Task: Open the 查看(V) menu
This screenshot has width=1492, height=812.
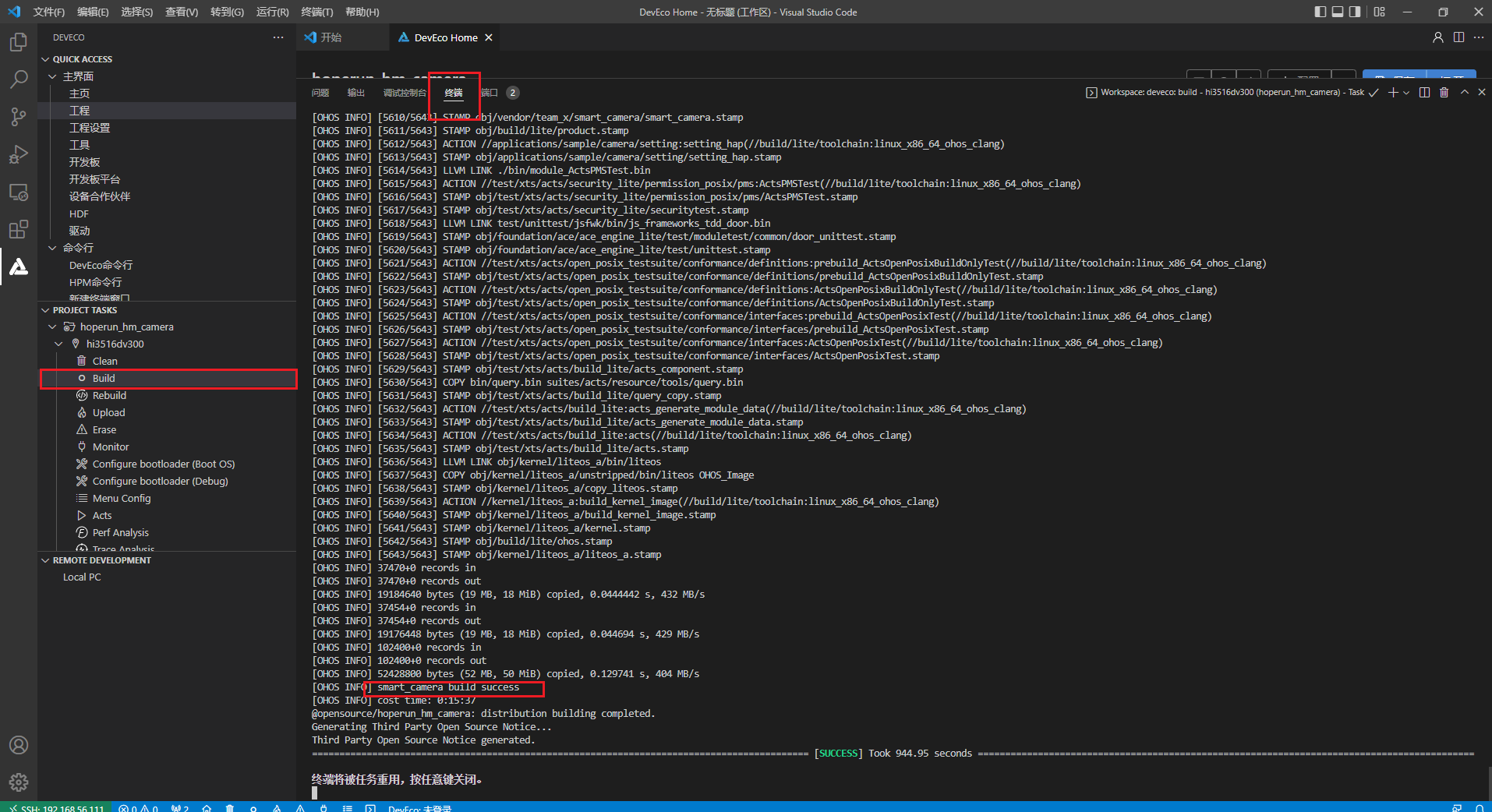Action: click(182, 12)
